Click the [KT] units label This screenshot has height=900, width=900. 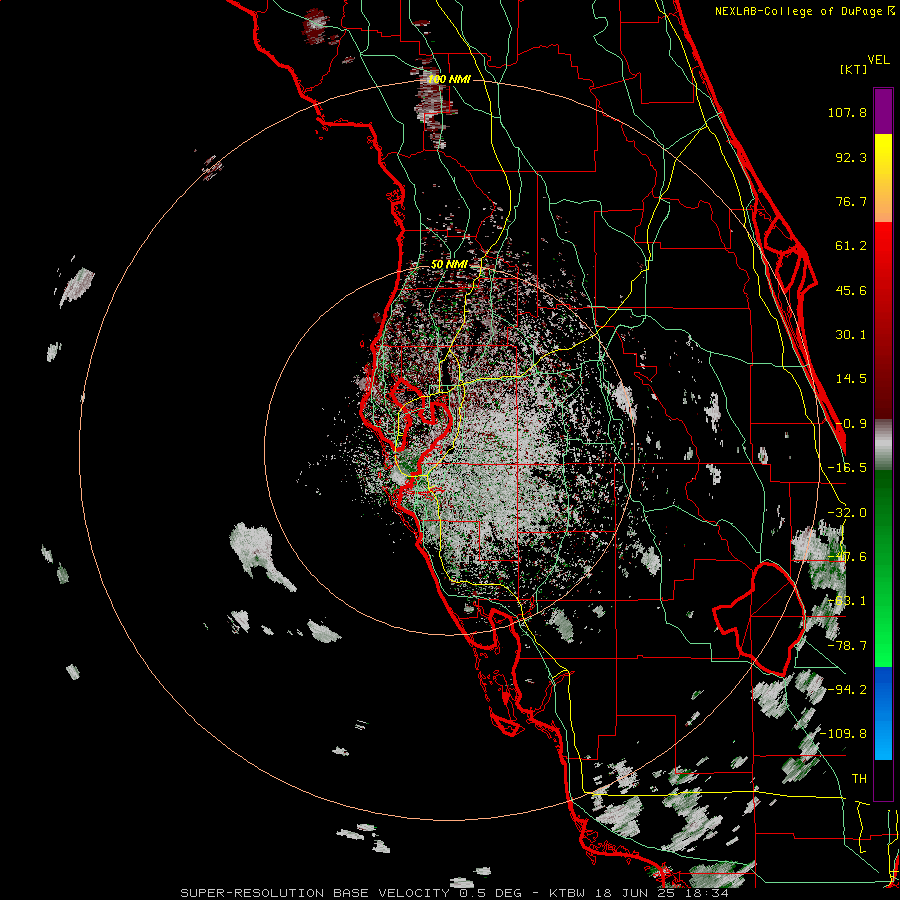[x=853, y=69]
